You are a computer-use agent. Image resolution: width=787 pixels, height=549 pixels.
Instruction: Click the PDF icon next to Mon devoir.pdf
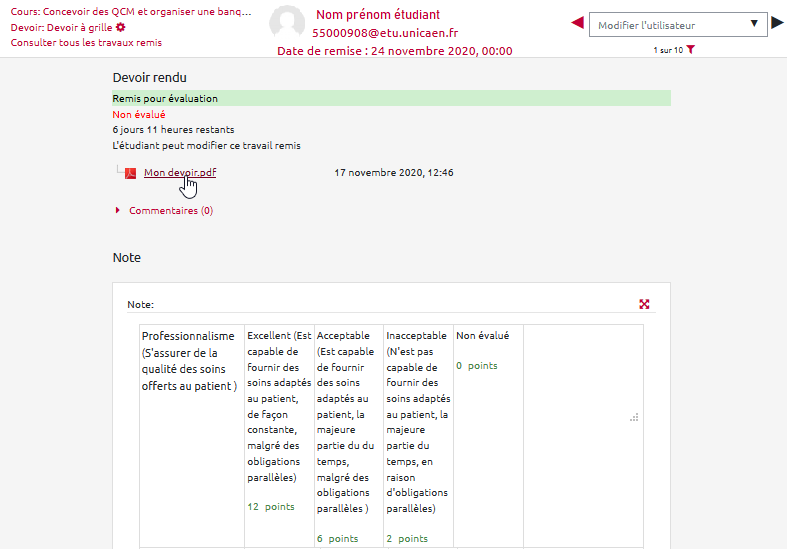pyautogui.click(x=130, y=173)
